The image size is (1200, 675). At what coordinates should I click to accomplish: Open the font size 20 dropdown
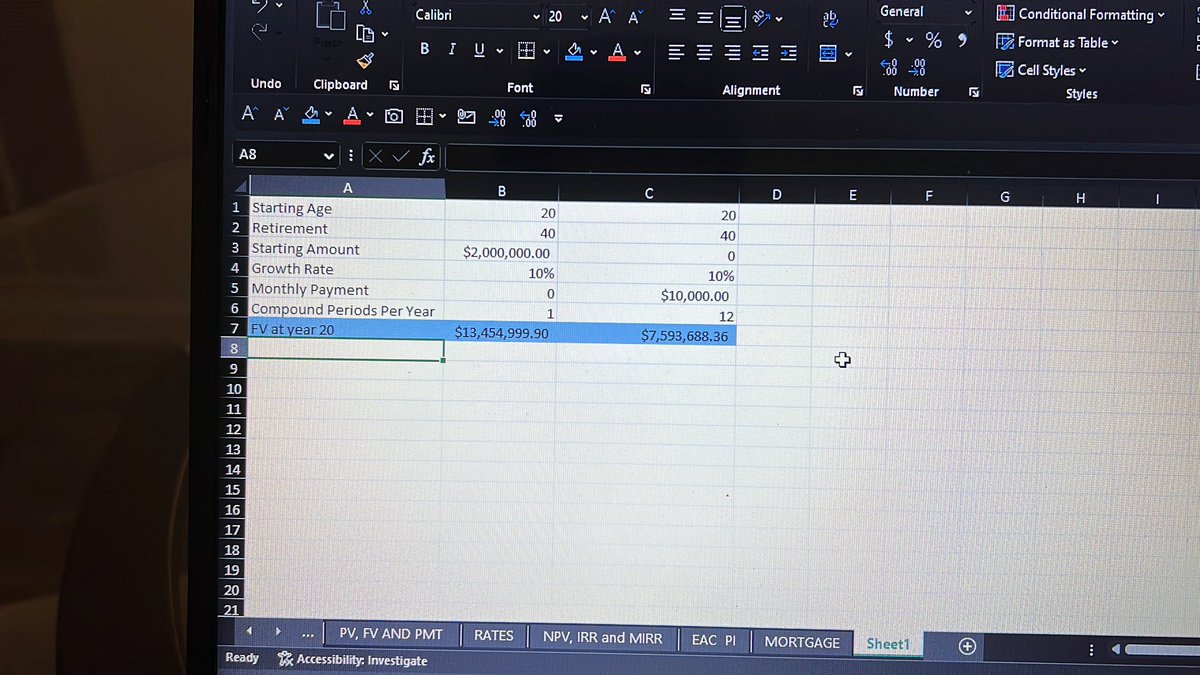point(585,17)
